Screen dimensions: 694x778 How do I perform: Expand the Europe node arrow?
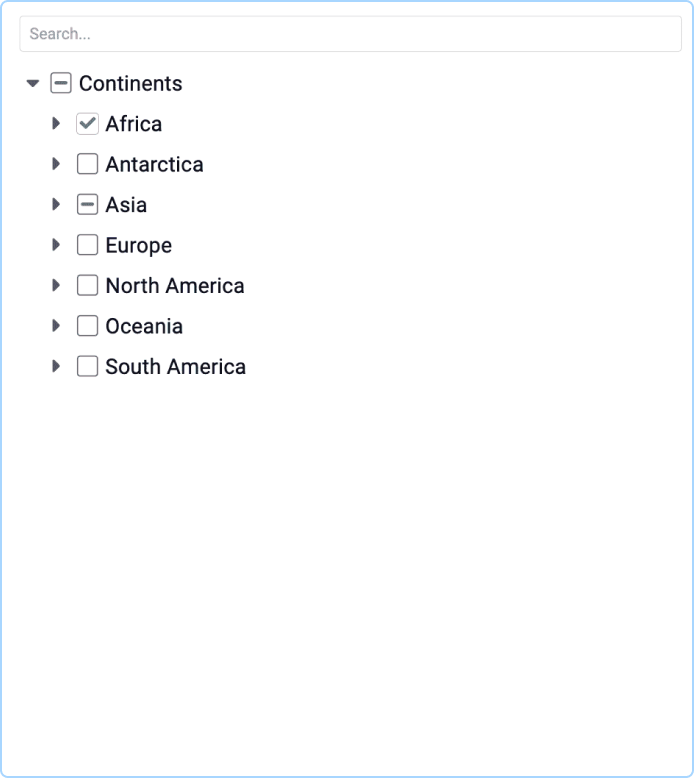click(56, 245)
